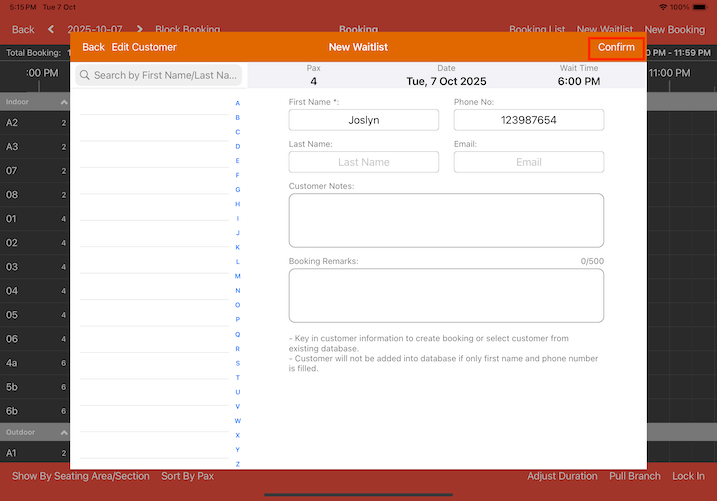Collapse the Indoor section
This screenshot has height=501, width=717.
pos(64,102)
